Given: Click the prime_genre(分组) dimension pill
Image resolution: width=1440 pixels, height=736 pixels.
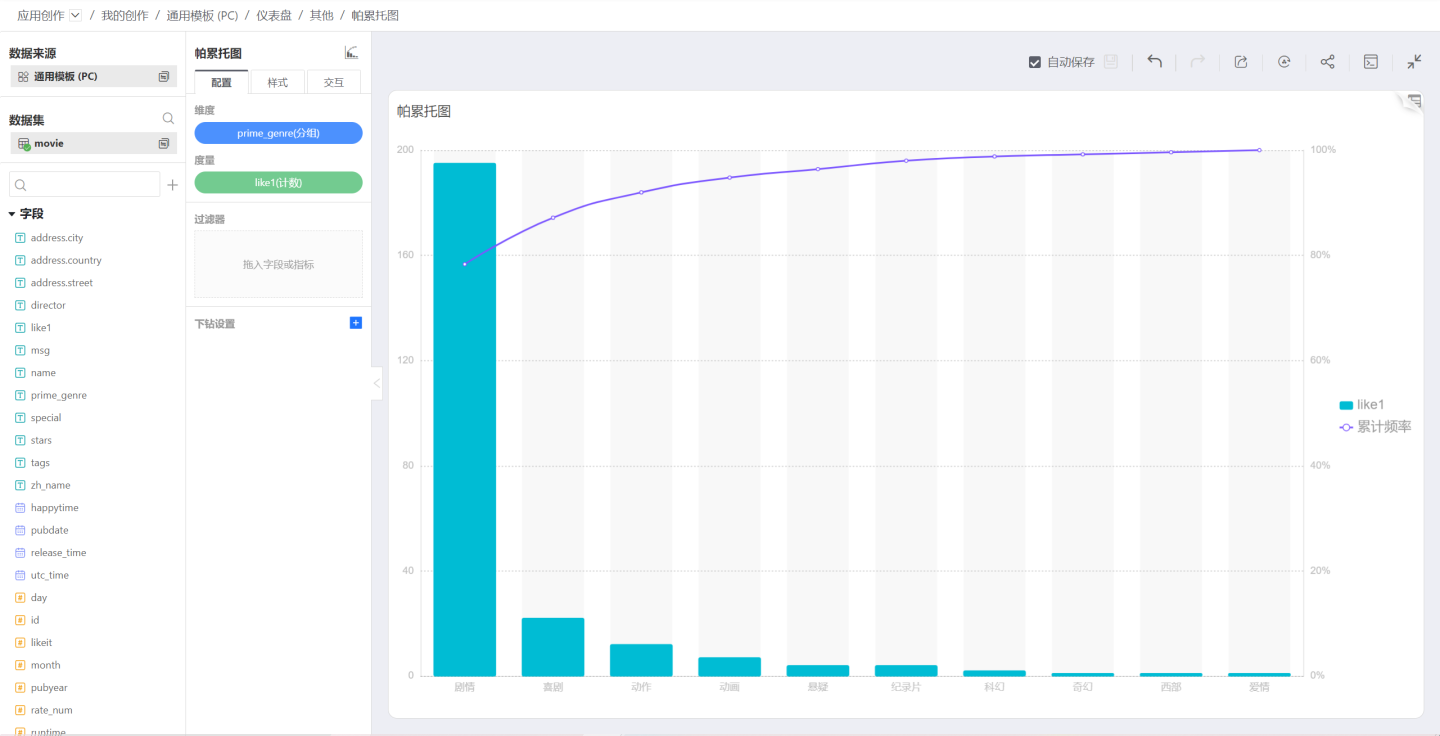Looking at the screenshot, I should point(278,133).
